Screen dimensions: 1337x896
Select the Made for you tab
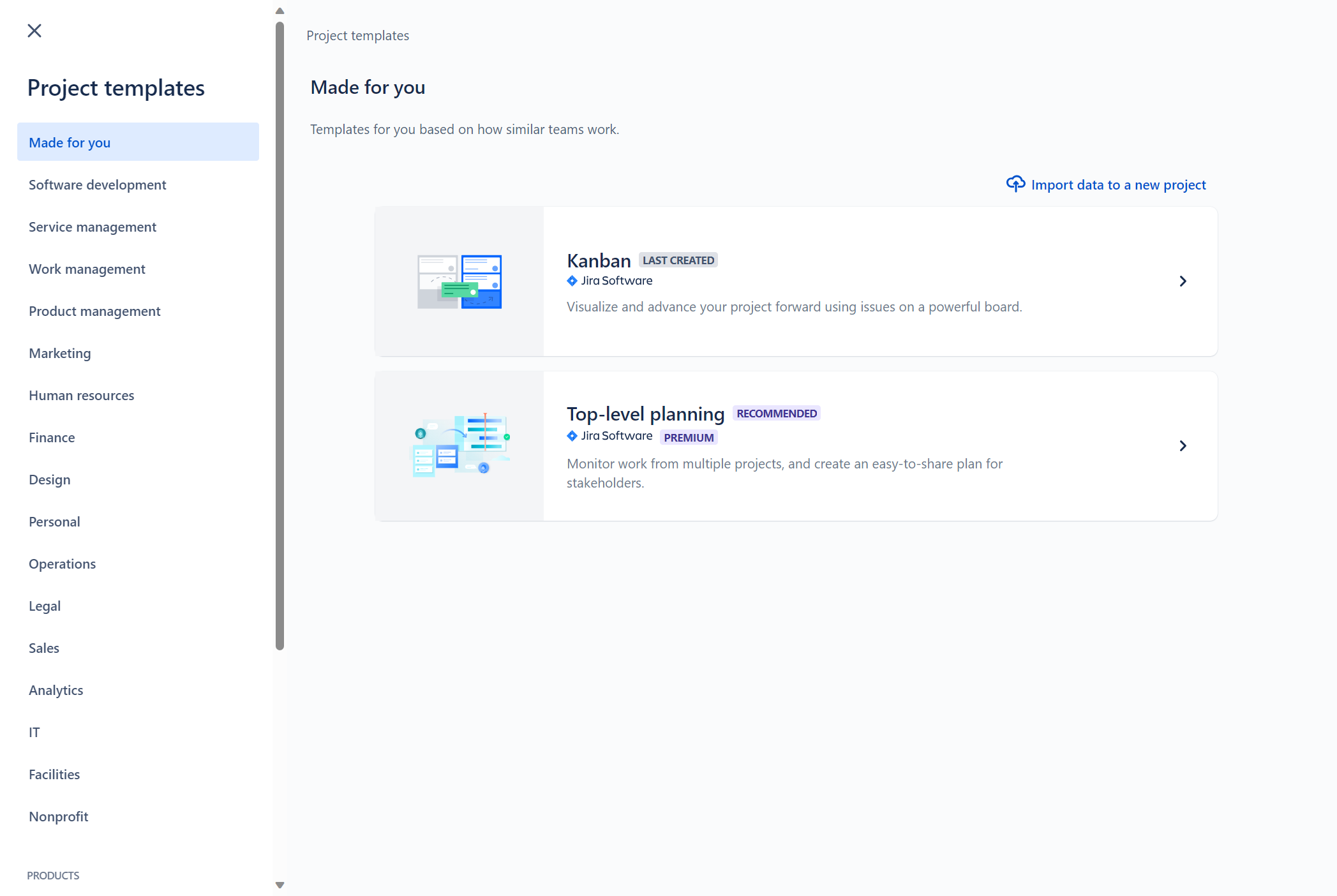[x=69, y=142]
